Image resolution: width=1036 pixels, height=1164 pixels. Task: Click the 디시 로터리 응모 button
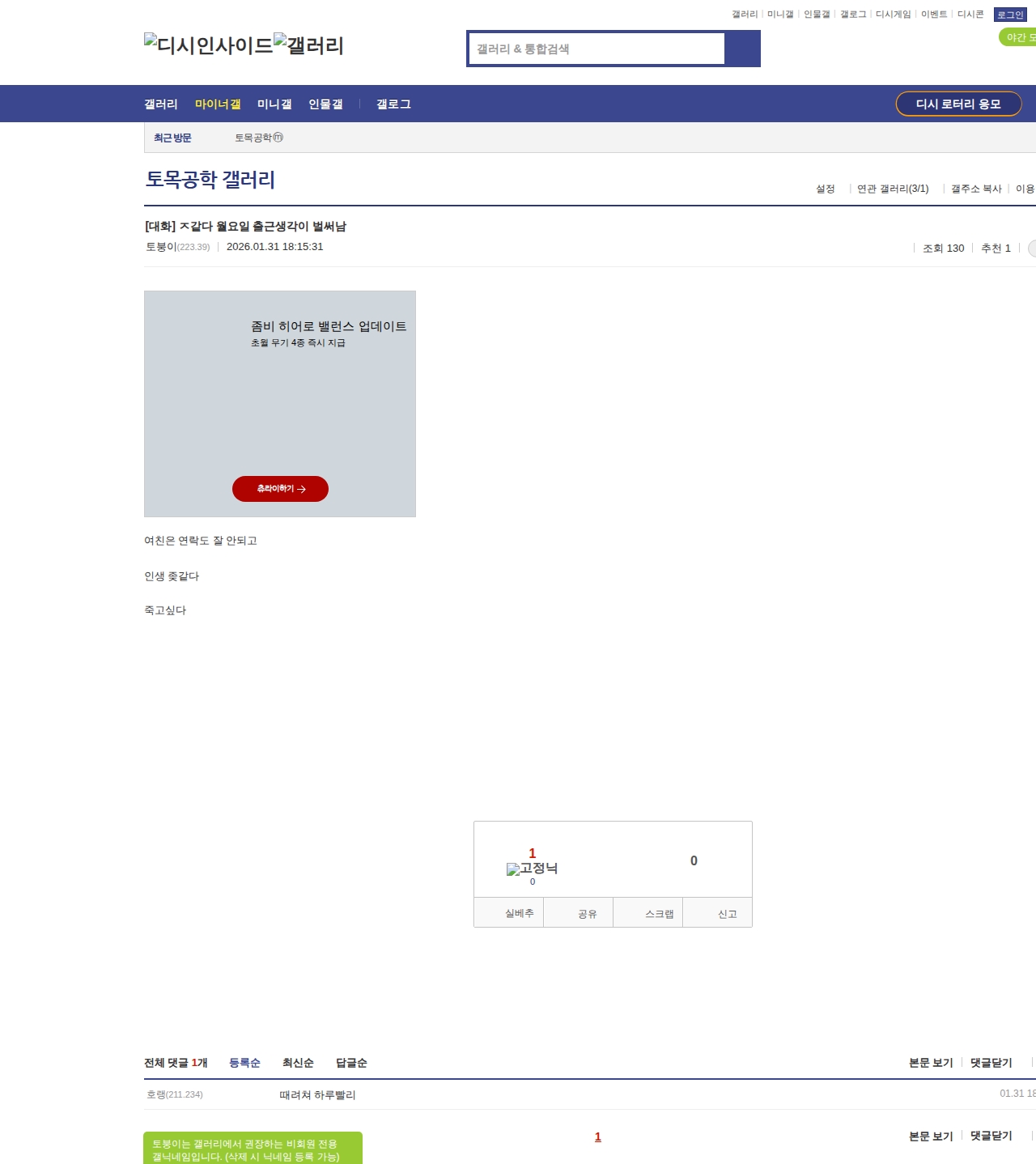[x=958, y=104]
